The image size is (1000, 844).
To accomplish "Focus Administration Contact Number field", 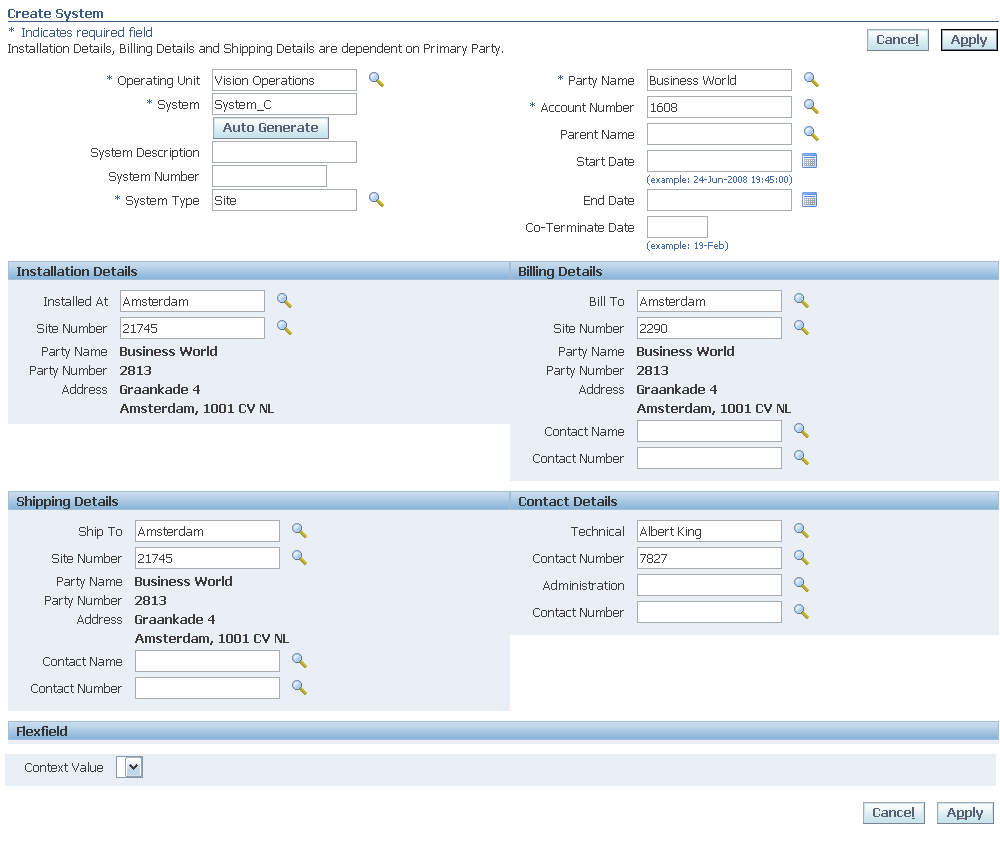I will [x=709, y=612].
